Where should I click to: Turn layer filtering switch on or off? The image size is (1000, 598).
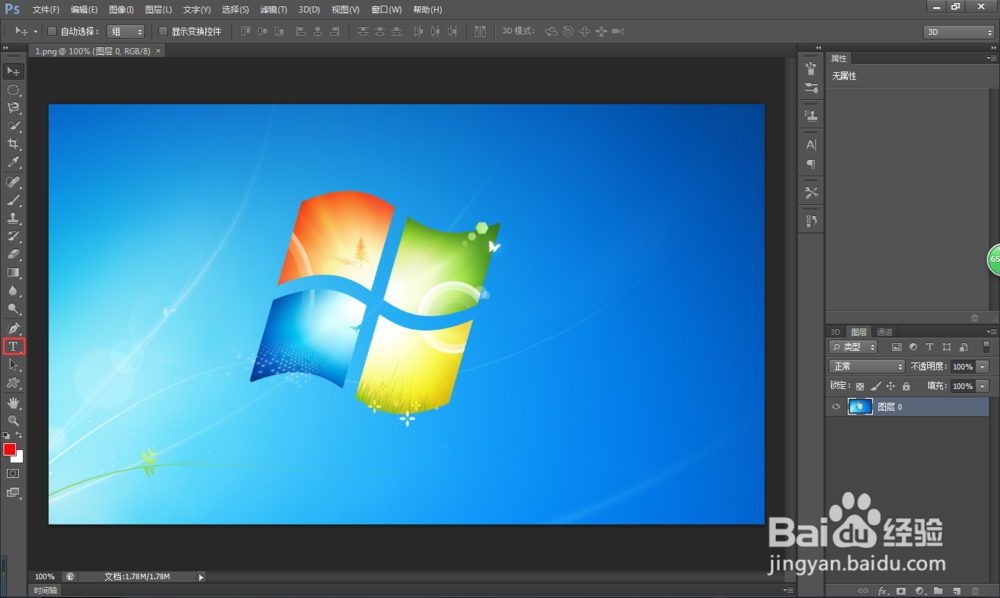(x=986, y=347)
